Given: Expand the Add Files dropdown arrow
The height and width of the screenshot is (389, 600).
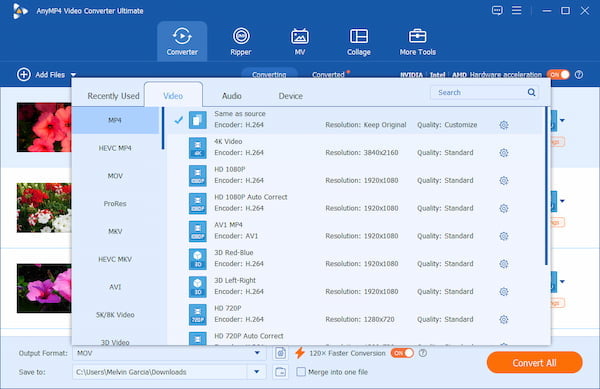Looking at the screenshot, I should pos(73,75).
